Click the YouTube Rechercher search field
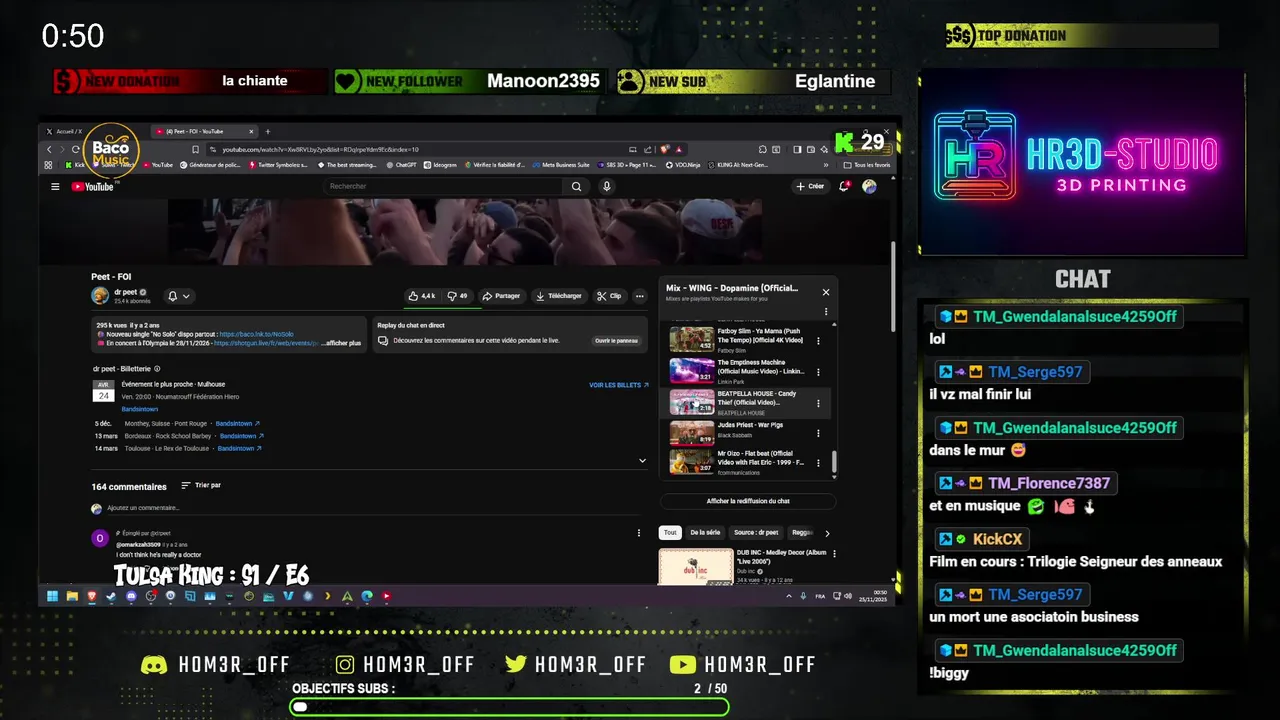This screenshot has width=1280, height=720. (445, 186)
